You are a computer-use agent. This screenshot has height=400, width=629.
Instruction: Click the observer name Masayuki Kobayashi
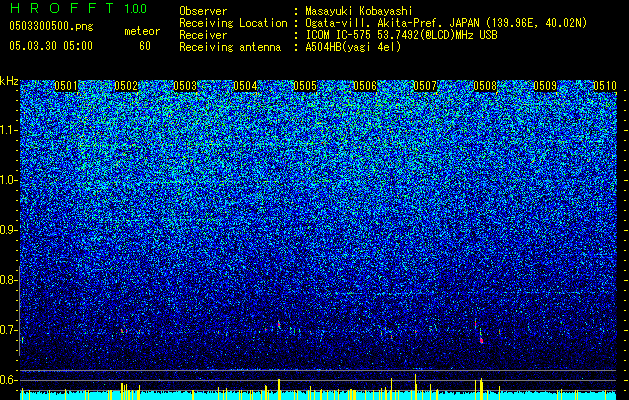pos(359,11)
